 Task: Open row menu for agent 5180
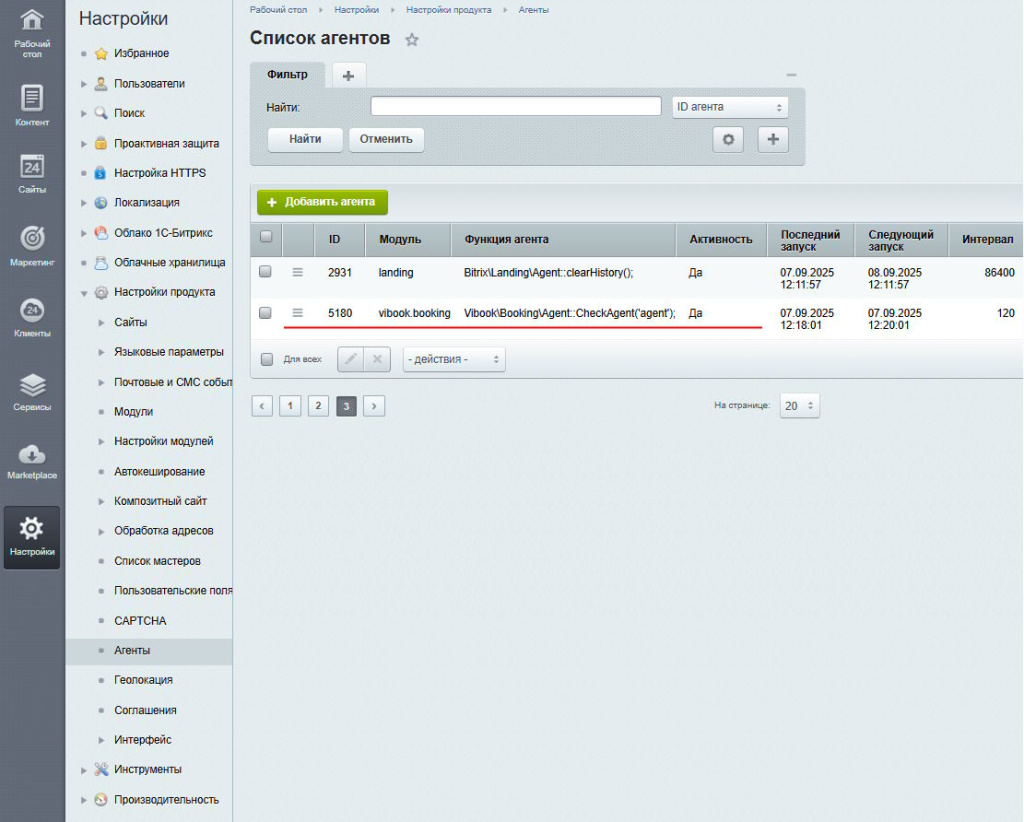tap(297, 313)
